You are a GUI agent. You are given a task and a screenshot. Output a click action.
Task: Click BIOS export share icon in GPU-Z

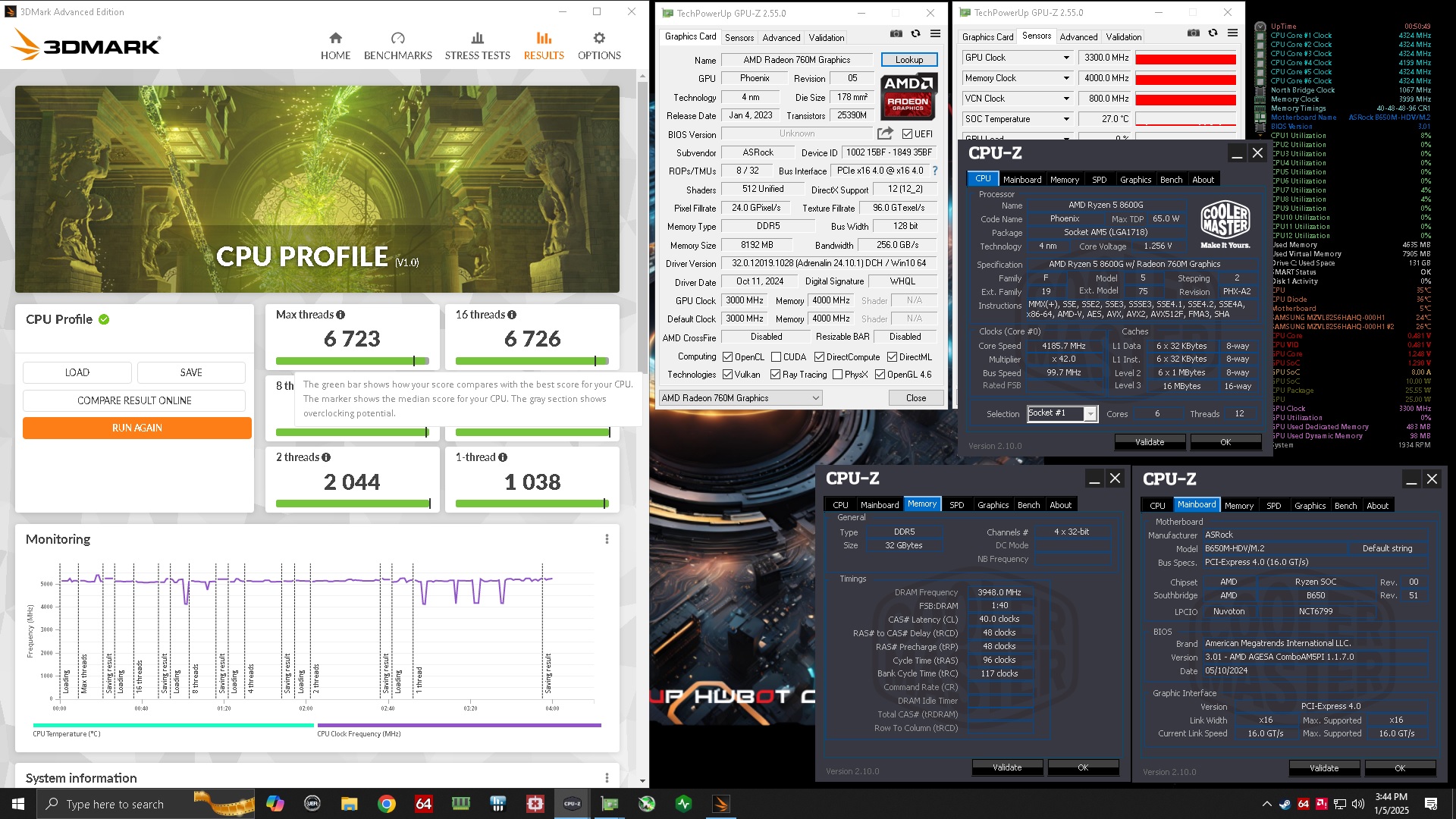(885, 133)
